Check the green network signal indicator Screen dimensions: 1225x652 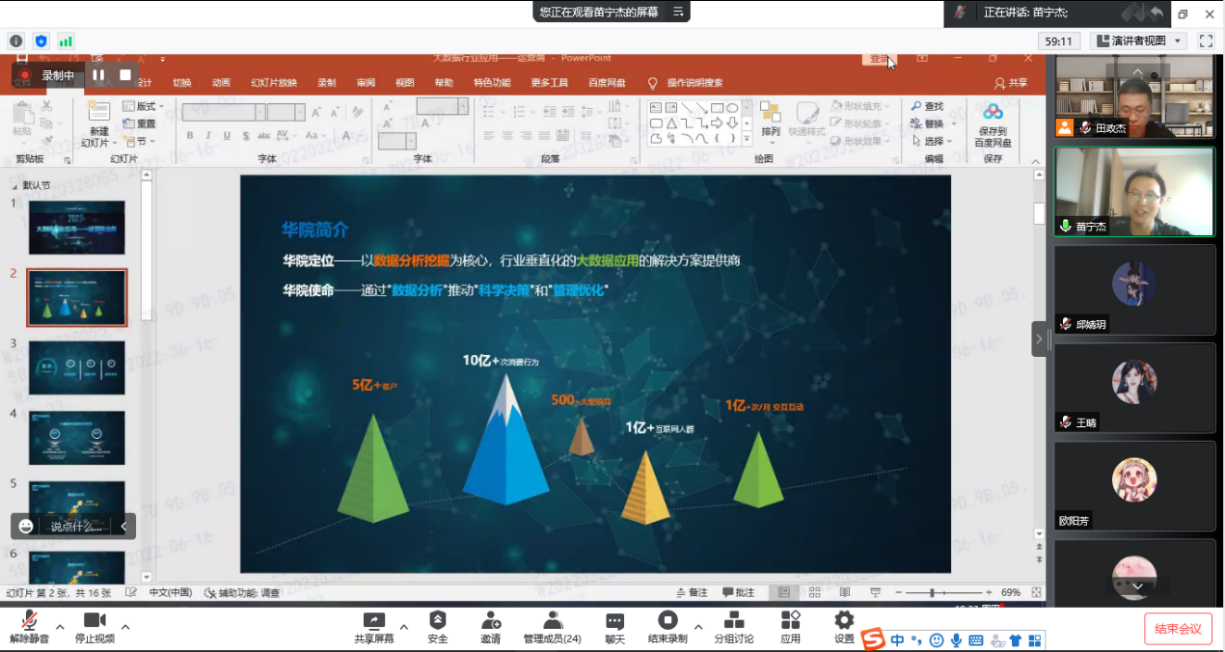tap(66, 41)
